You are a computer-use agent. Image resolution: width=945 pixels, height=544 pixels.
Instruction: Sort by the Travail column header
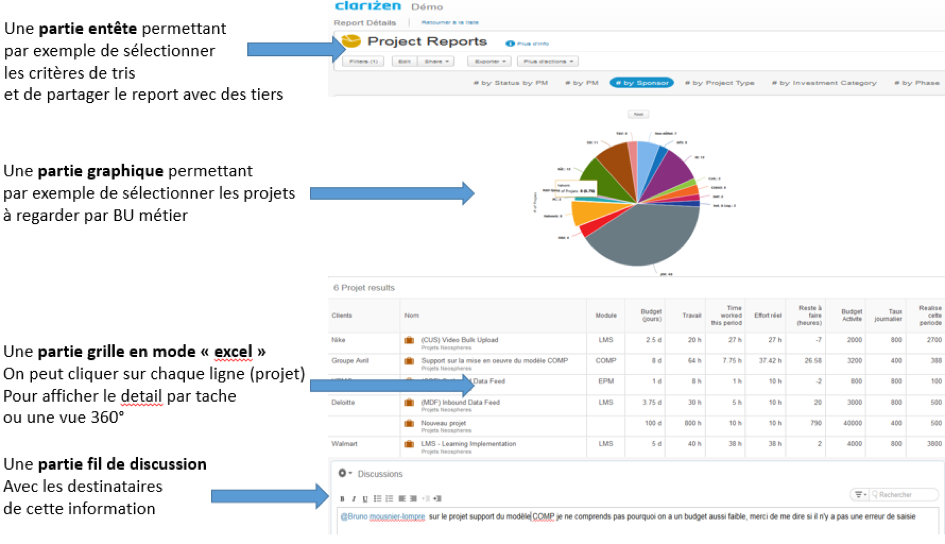pyautogui.click(x=692, y=316)
